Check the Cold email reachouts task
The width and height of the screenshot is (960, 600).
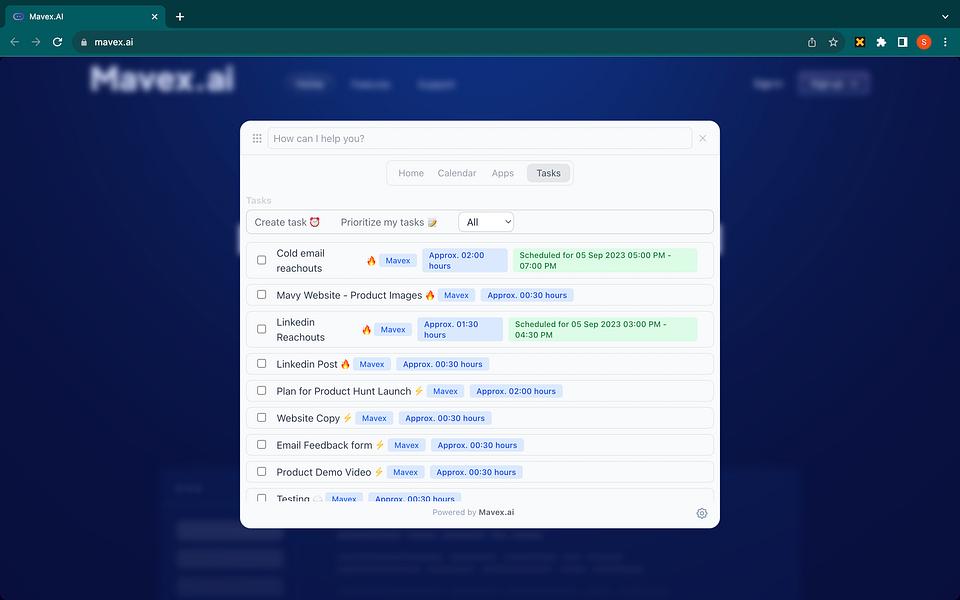(261, 260)
